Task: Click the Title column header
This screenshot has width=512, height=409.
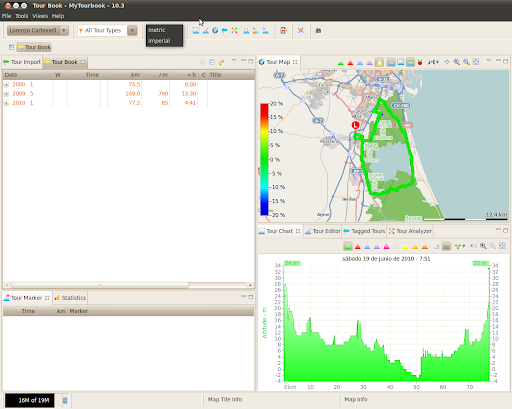Action: tap(231, 75)
